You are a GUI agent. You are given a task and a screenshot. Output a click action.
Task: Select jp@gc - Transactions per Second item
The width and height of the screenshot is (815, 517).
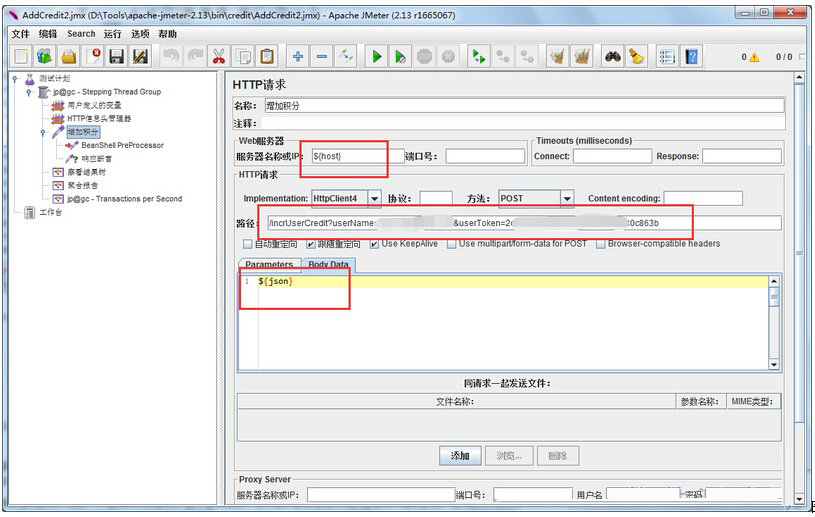pyautogui.click(x=124, y=199)
